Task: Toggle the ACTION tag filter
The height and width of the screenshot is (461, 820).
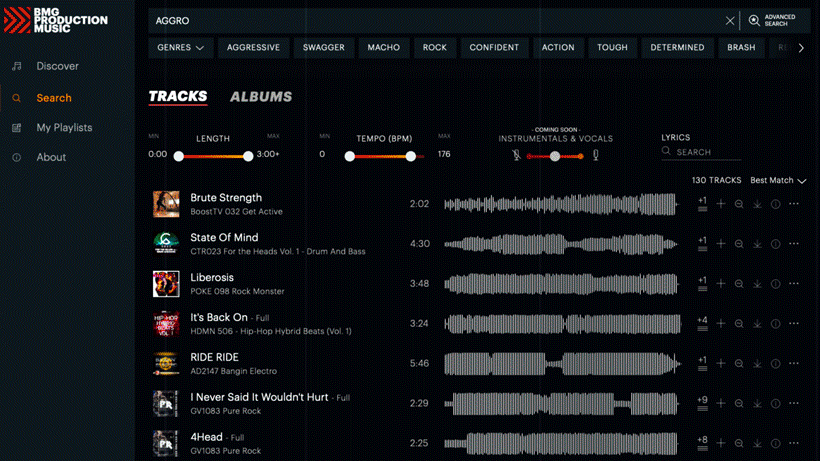Action: [558, 48]
